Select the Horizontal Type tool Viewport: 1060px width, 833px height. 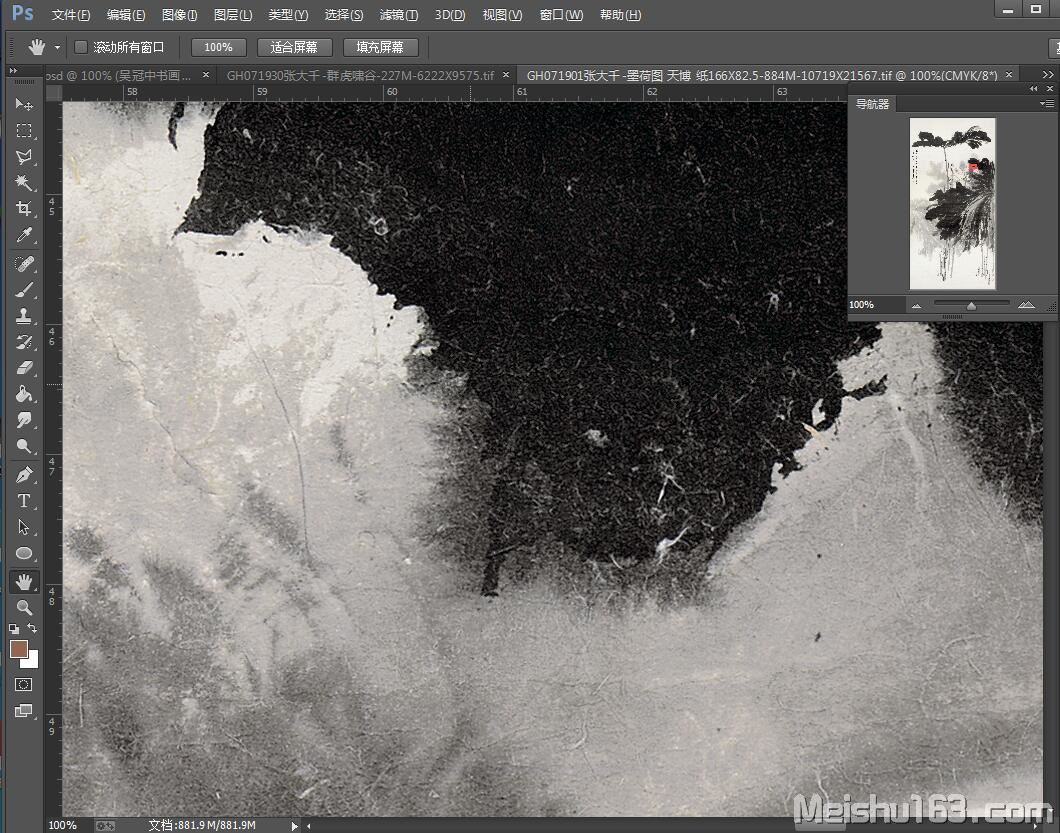[24, 501]
